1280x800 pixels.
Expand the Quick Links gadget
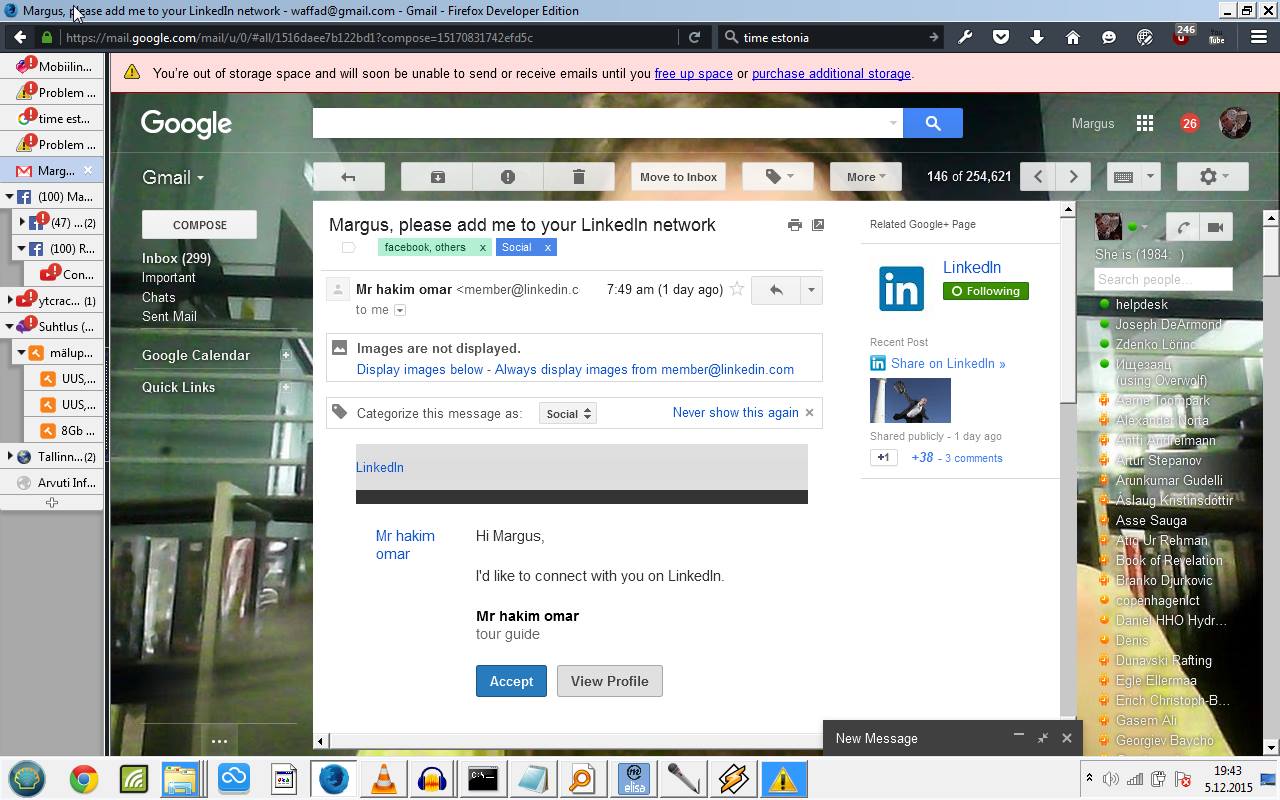[286, 387]
